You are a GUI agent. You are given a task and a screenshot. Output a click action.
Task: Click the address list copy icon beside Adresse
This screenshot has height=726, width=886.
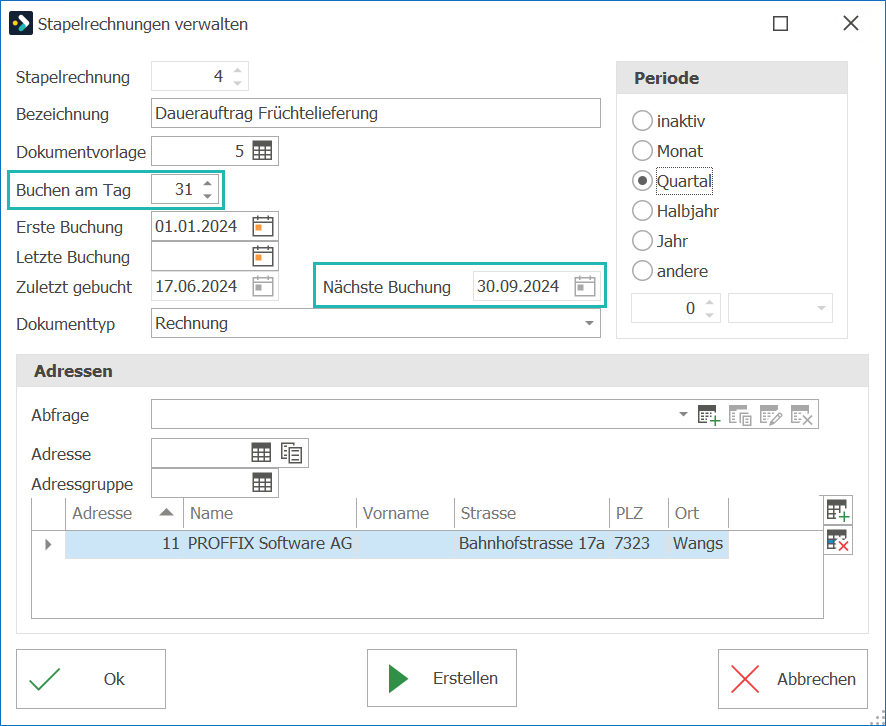[x=292, y=453]
